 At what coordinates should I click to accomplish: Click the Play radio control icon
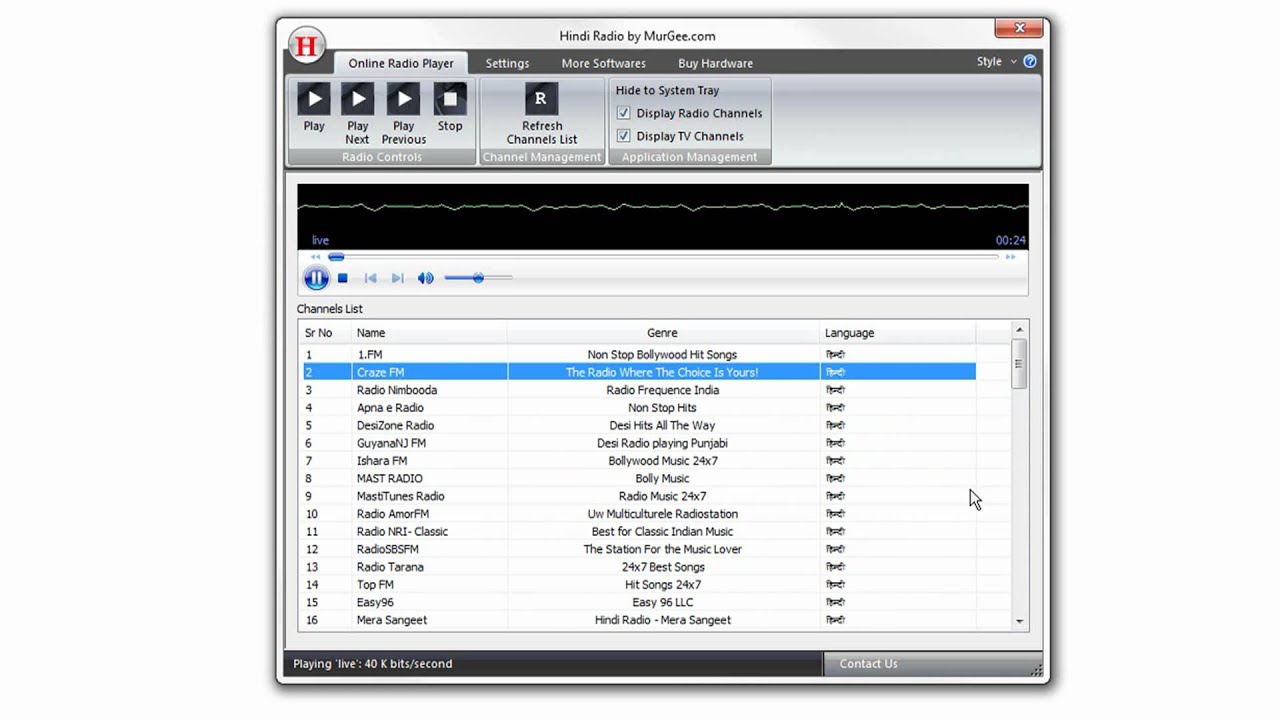click(x=314, y=99)
